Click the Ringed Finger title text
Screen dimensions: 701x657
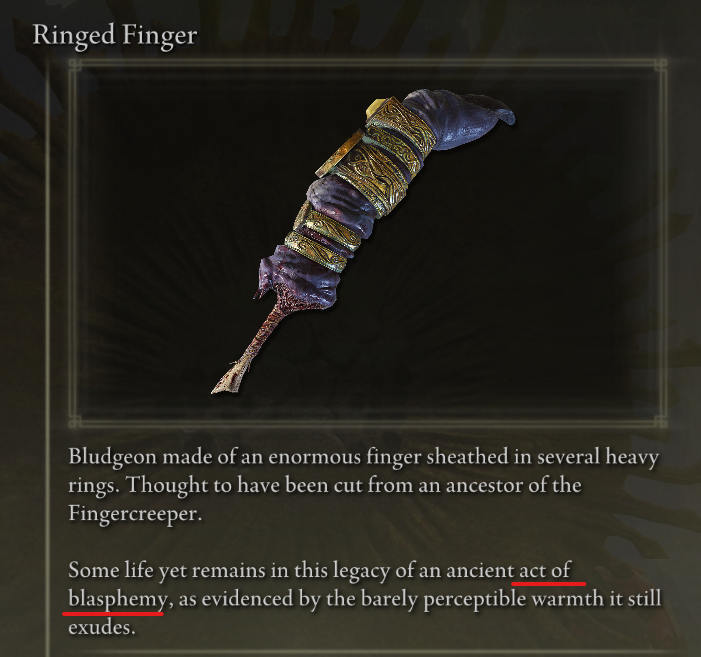point(115,36)
